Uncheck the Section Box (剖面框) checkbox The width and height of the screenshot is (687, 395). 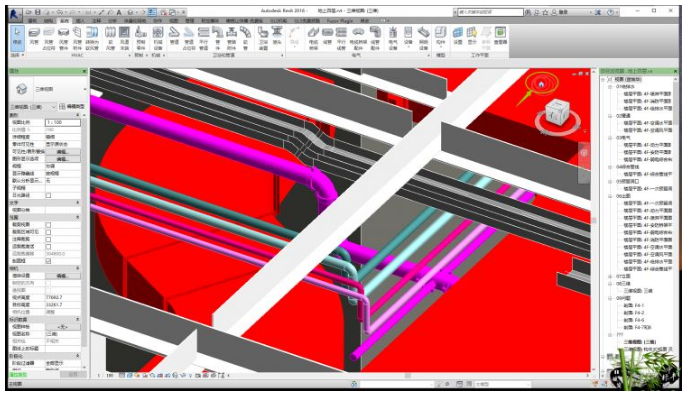coord(48,261)
